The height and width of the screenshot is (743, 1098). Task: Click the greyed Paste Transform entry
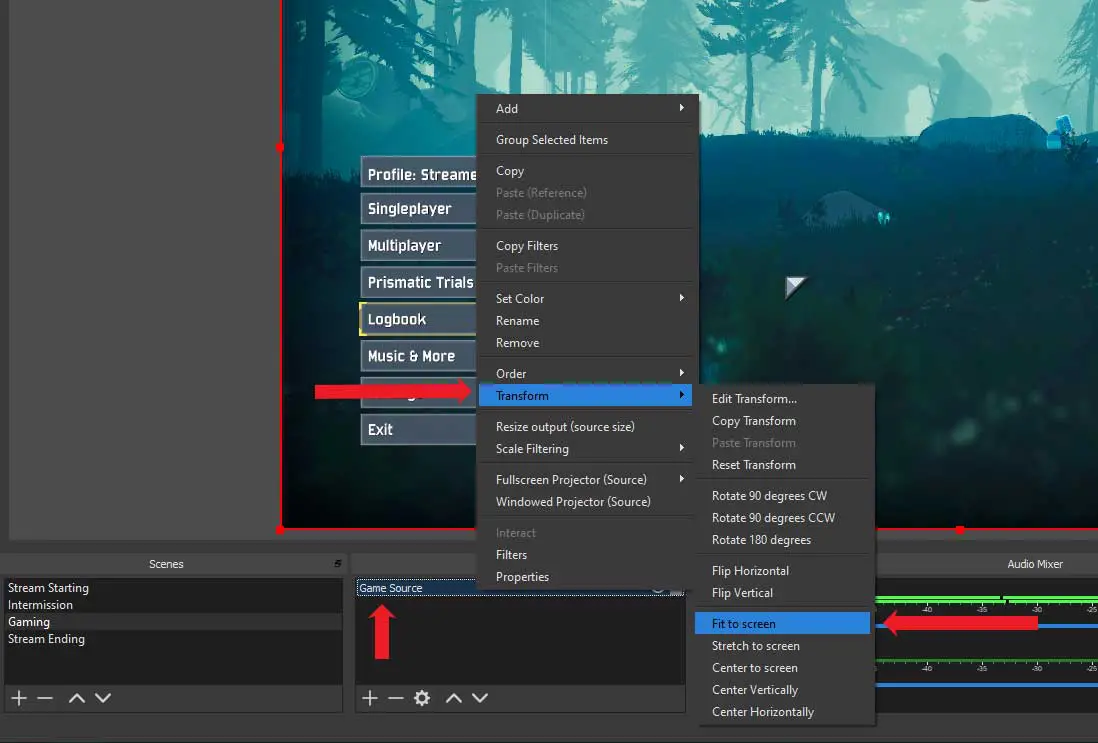tap(784, 443)
